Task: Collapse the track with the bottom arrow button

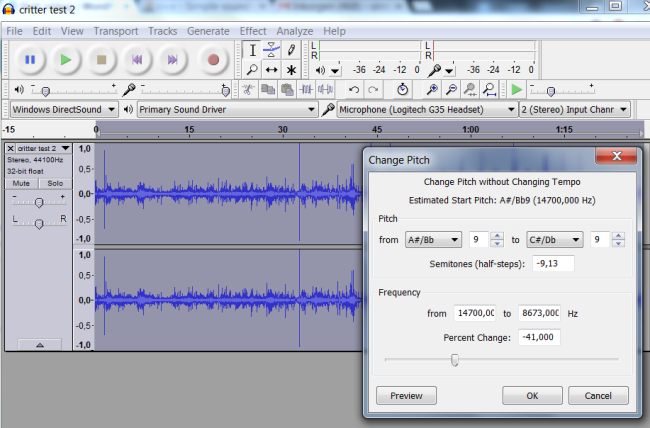Action: coord(38,343)
